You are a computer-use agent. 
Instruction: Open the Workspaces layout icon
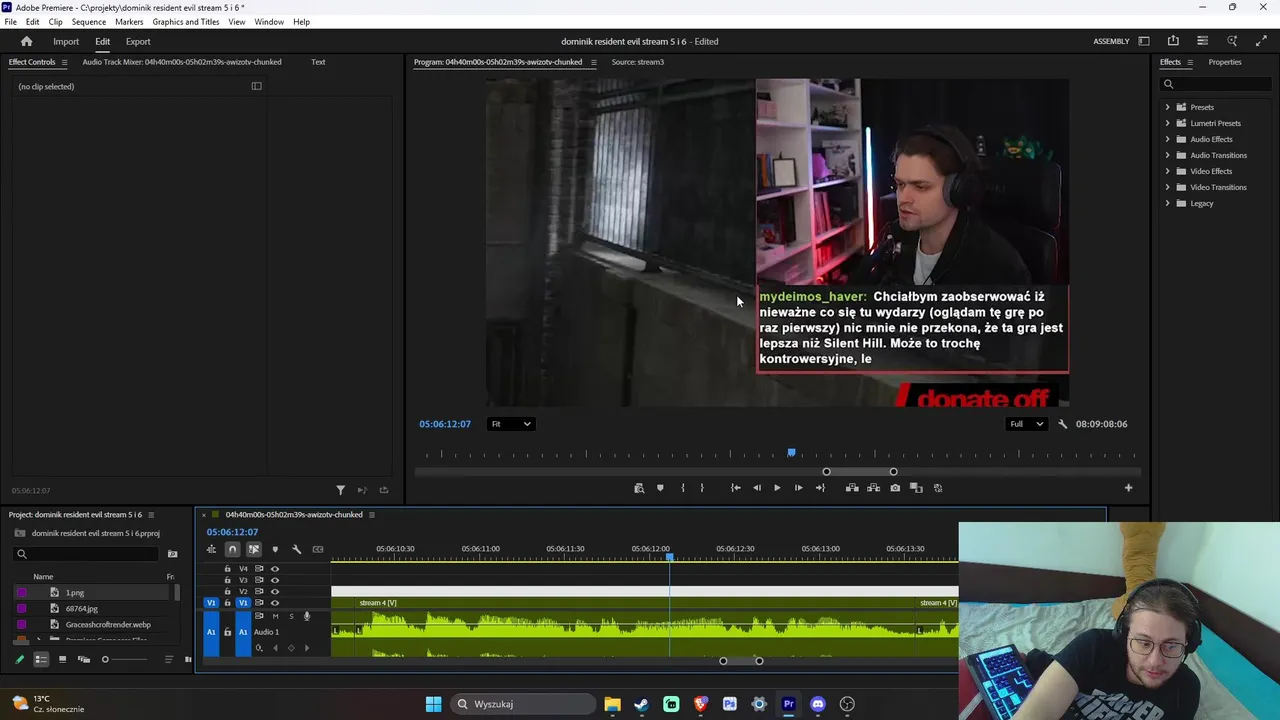1144,41
